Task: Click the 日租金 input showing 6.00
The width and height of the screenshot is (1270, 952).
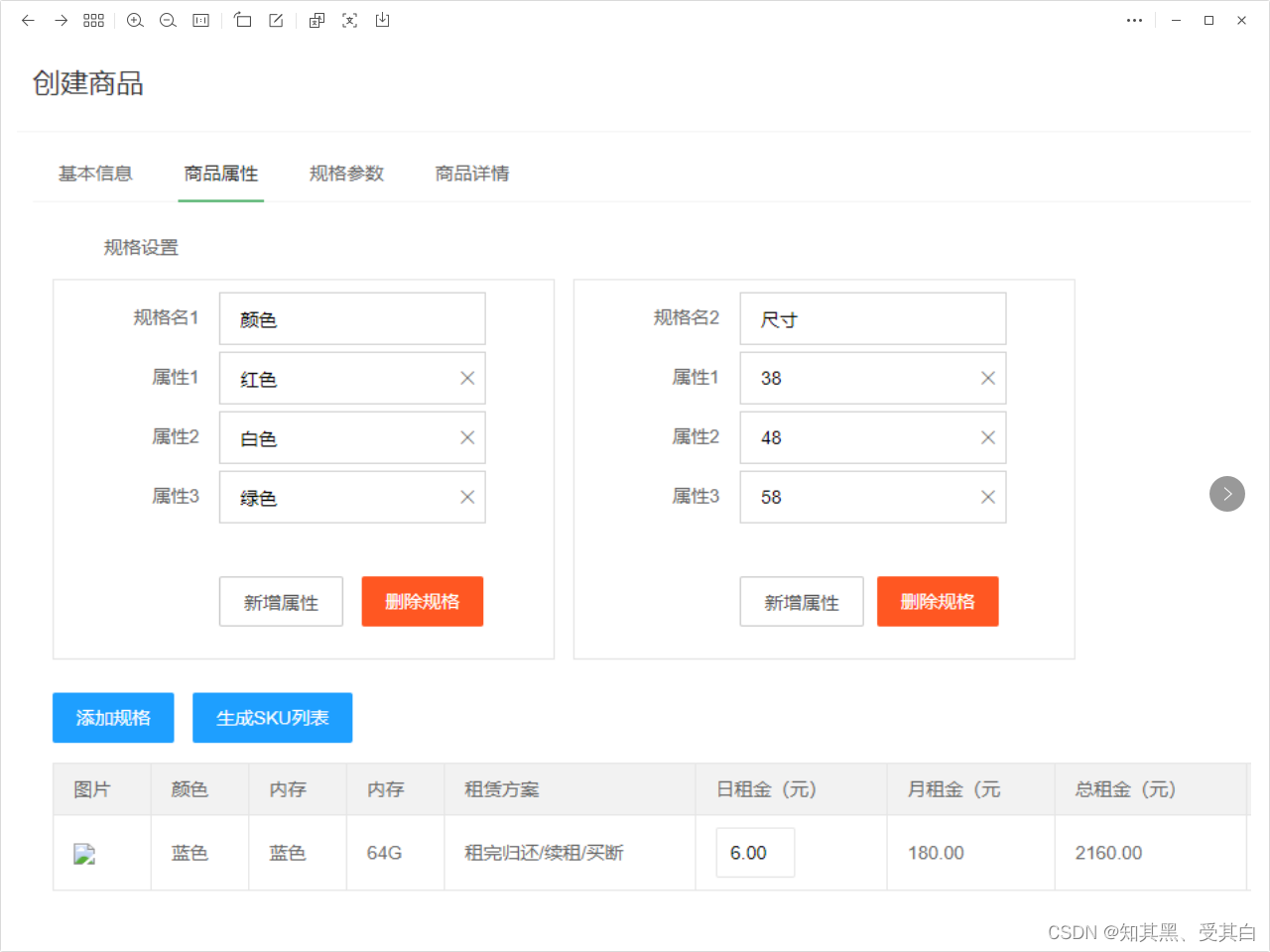Action: coord(755,853)
